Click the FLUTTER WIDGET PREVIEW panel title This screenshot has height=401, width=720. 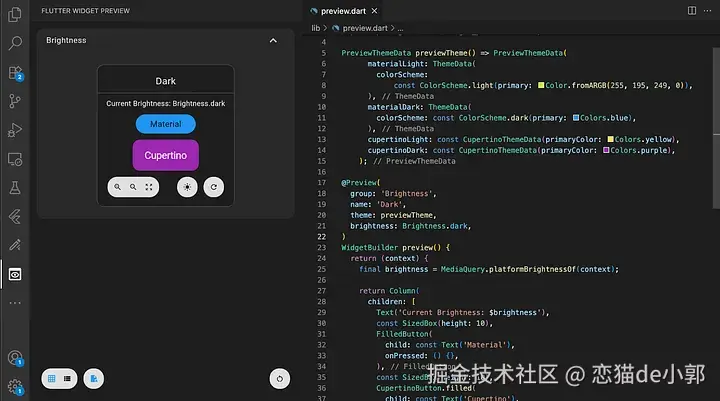point(85,11)
